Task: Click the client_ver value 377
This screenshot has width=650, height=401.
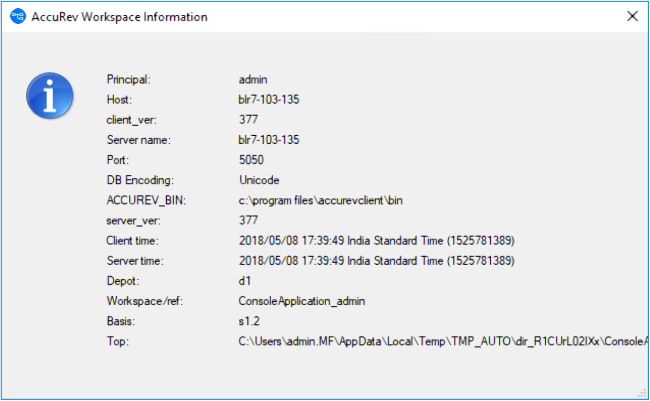Action: click(248, 119)
